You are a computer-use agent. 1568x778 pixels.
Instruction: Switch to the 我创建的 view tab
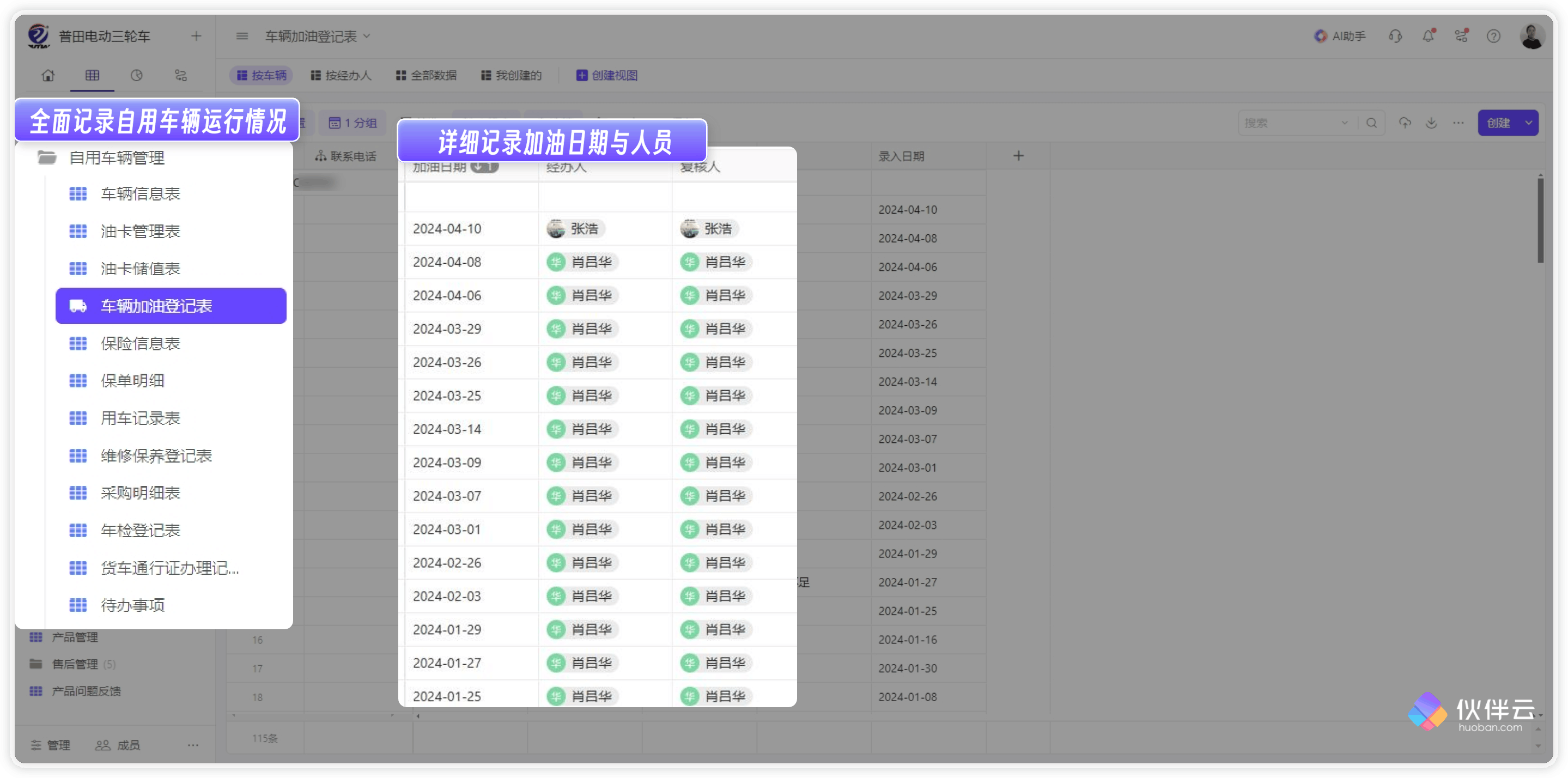511,76
